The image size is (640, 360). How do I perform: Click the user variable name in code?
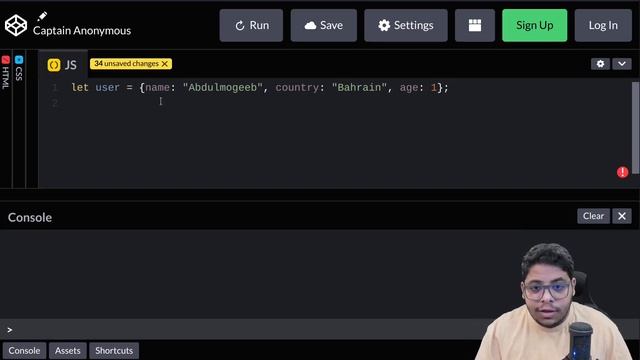pos(107,88)
